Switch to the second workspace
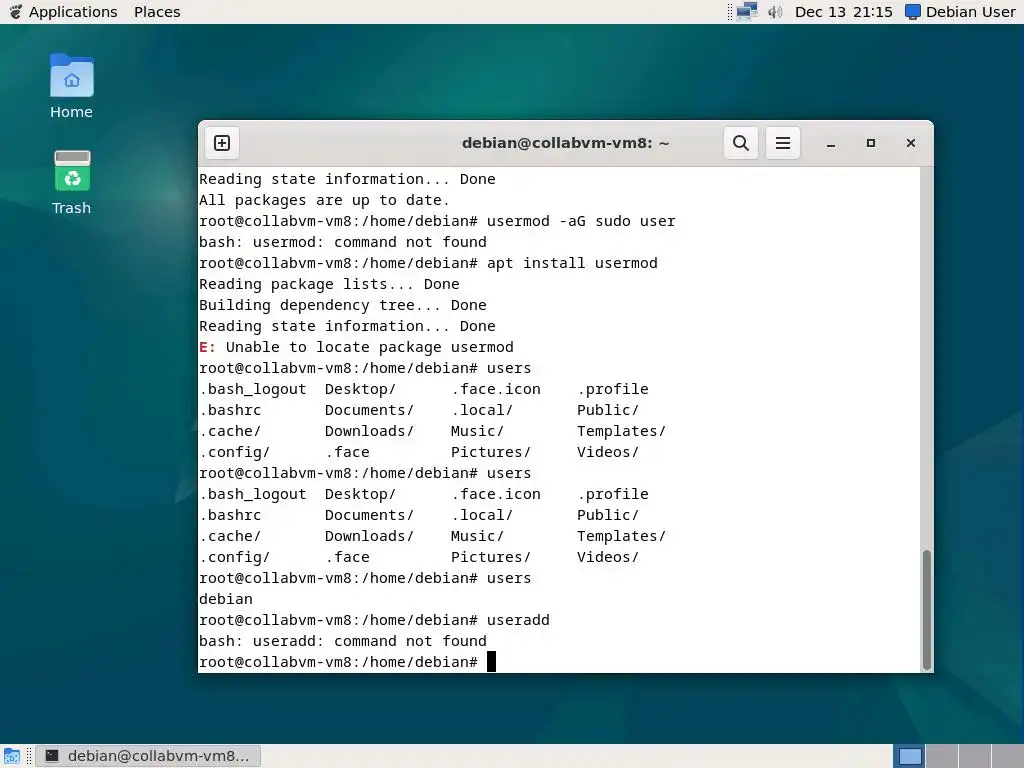The height and width of the screenshot is (768, 1024). click(942, 756)
